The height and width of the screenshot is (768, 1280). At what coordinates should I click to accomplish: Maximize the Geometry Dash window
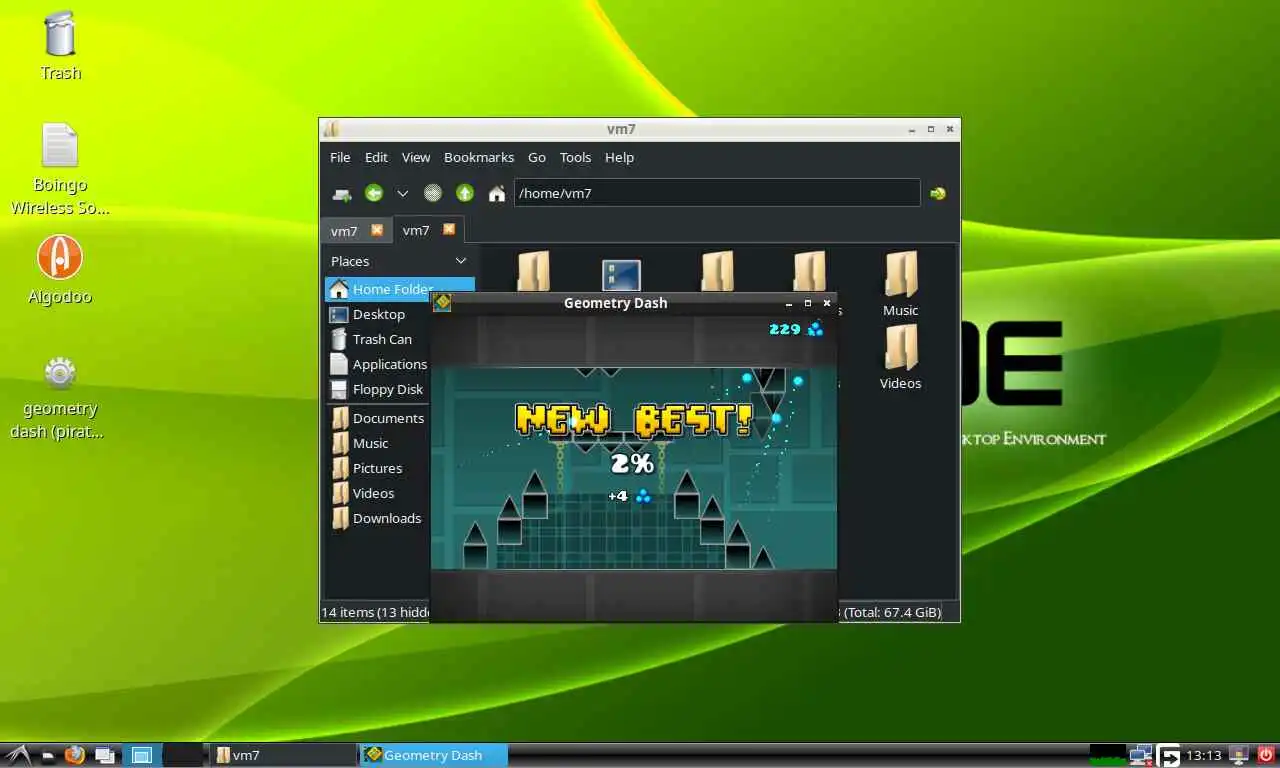(808, 303)
